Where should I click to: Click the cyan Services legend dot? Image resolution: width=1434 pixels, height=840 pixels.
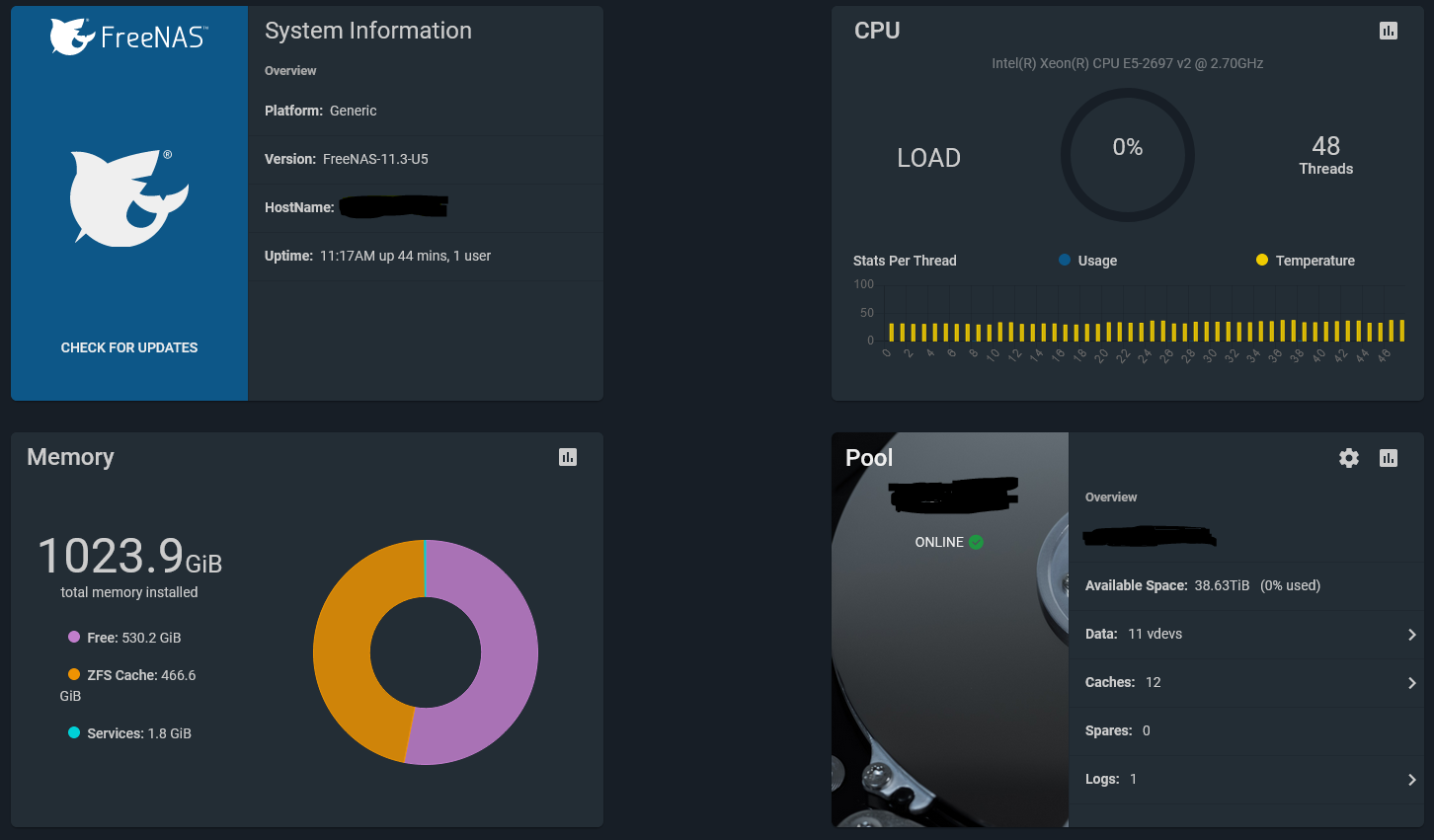(x=74, y=732)
